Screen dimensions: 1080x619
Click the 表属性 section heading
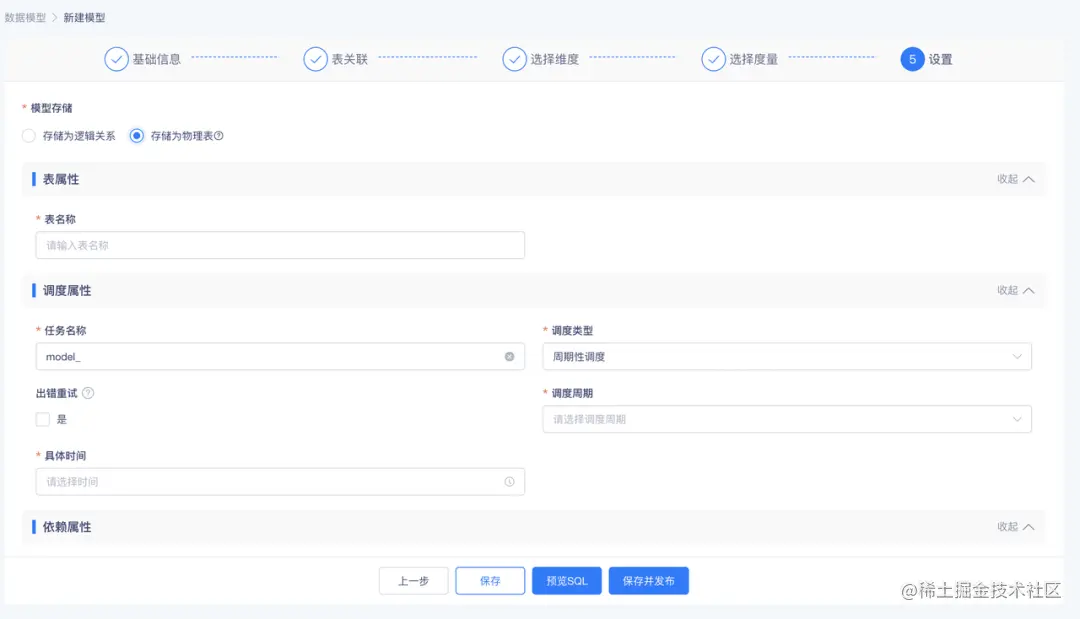[x=61, y=179]
